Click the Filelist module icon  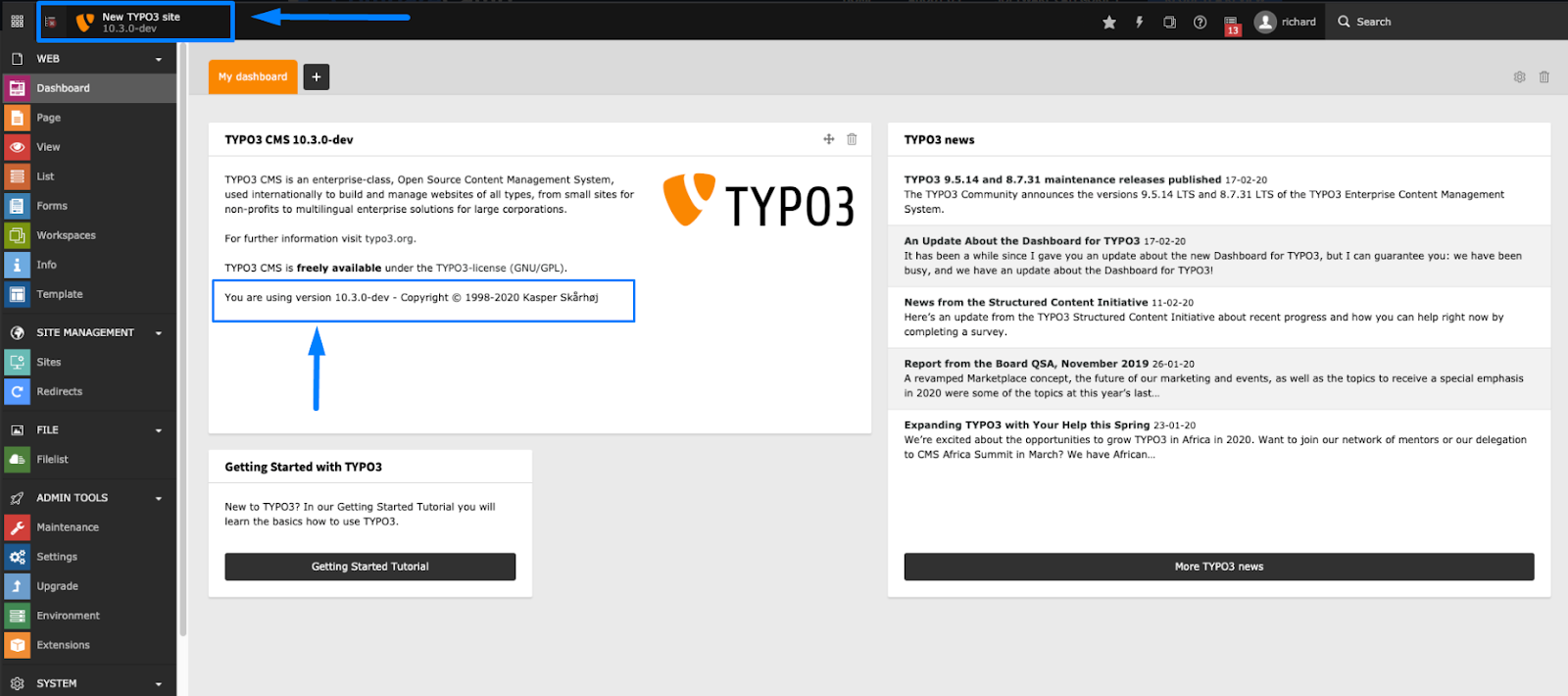(17, 459)
